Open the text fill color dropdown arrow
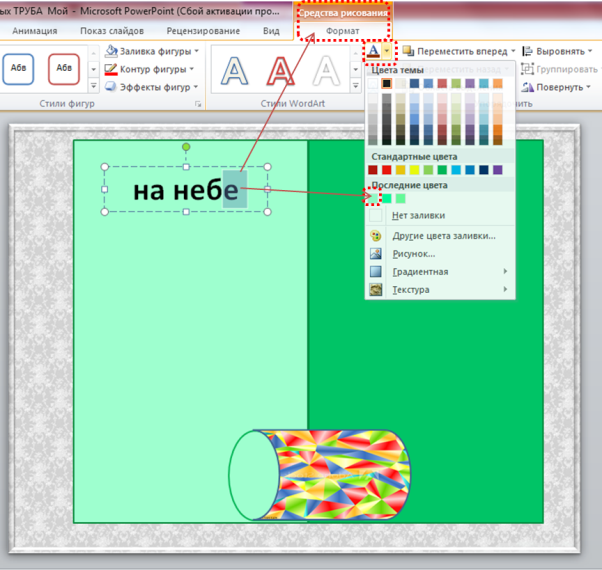The width and height of the screenshot is (602, 570). click(387, 51)
